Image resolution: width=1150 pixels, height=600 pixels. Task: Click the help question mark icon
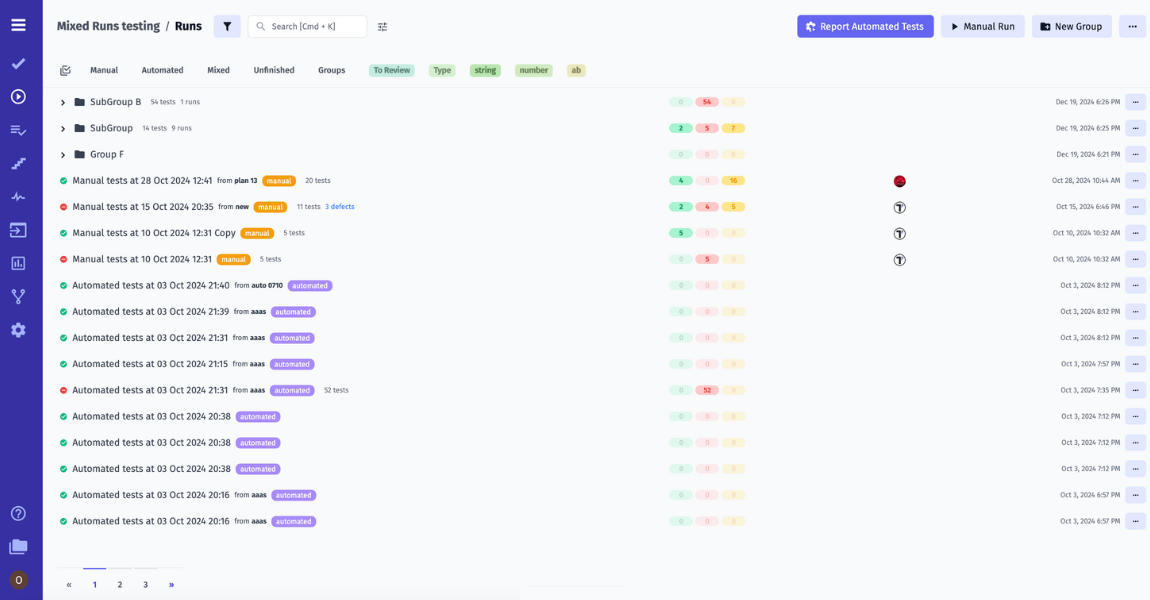(x=18, y=513)
